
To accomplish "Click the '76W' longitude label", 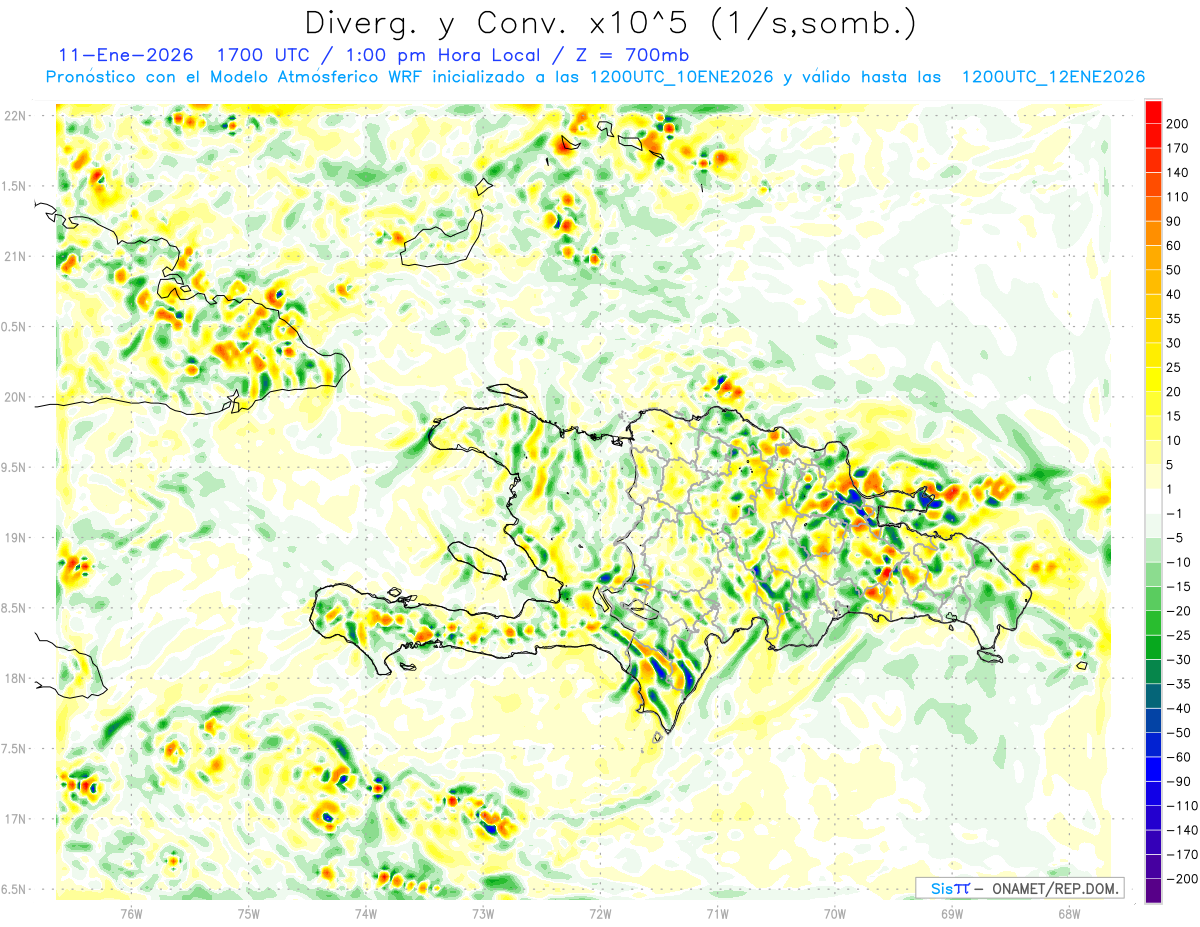I will tap(131, 913).
